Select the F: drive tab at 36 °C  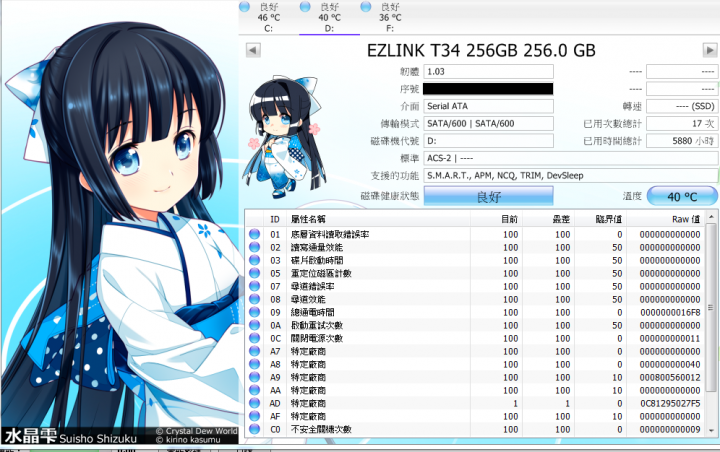(390, 17)
